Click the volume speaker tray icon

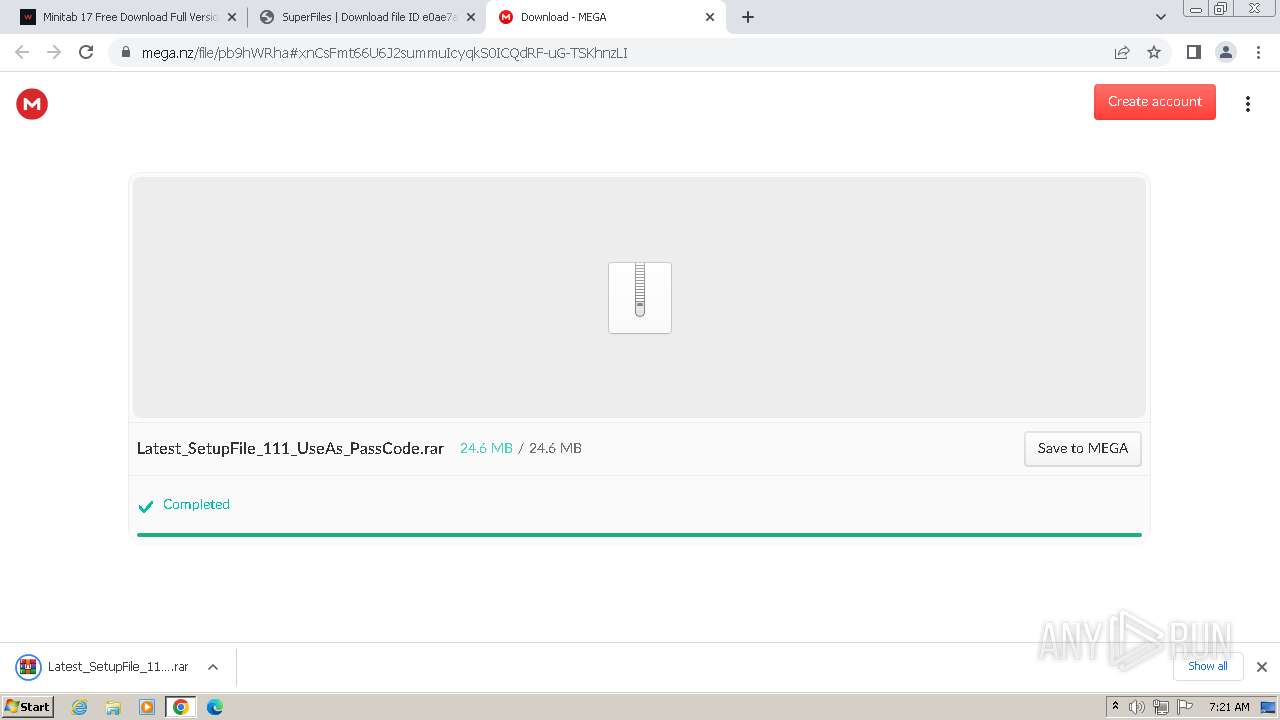1137,707
